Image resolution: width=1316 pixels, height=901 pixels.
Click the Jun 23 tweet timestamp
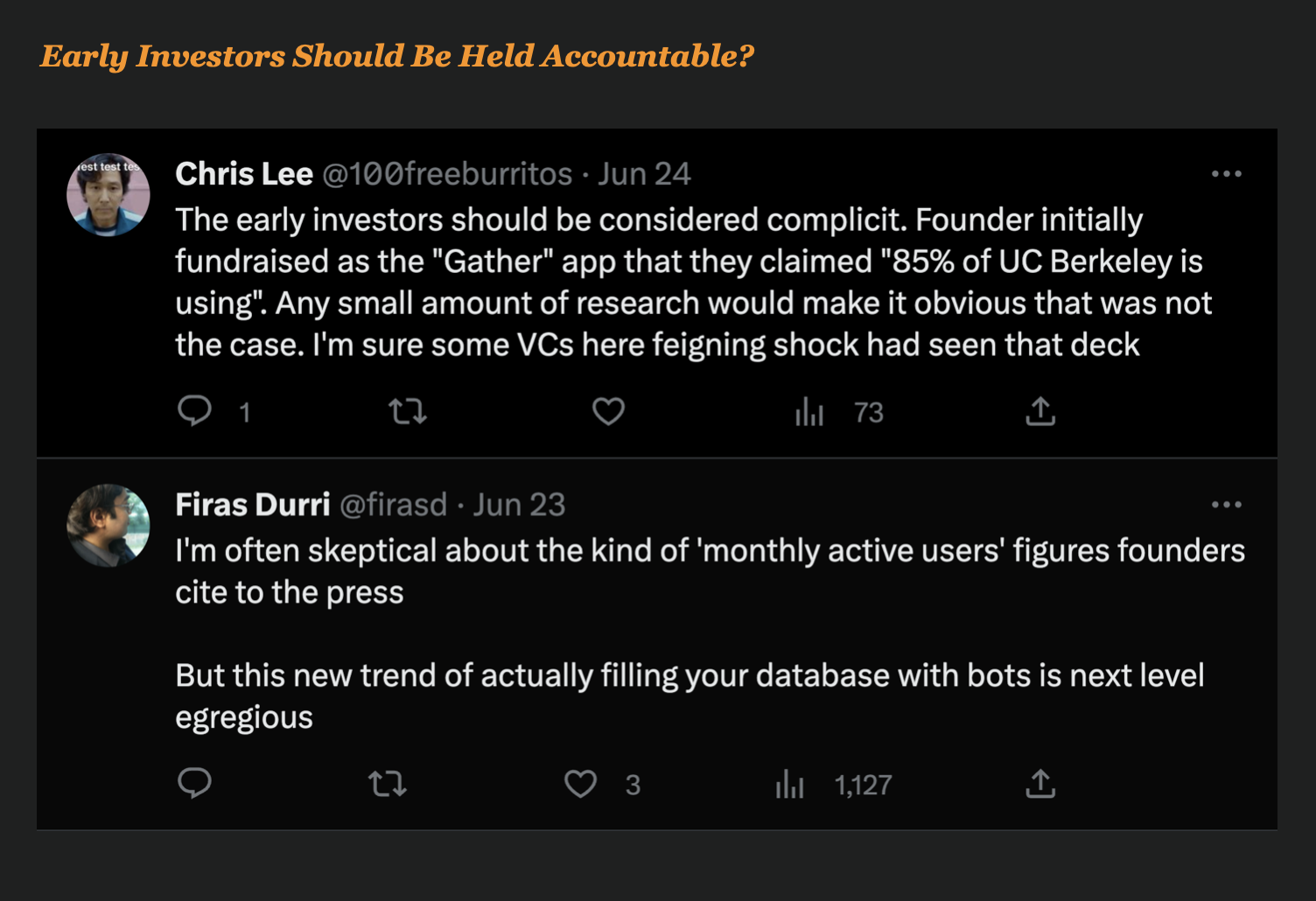pos(520,505)
